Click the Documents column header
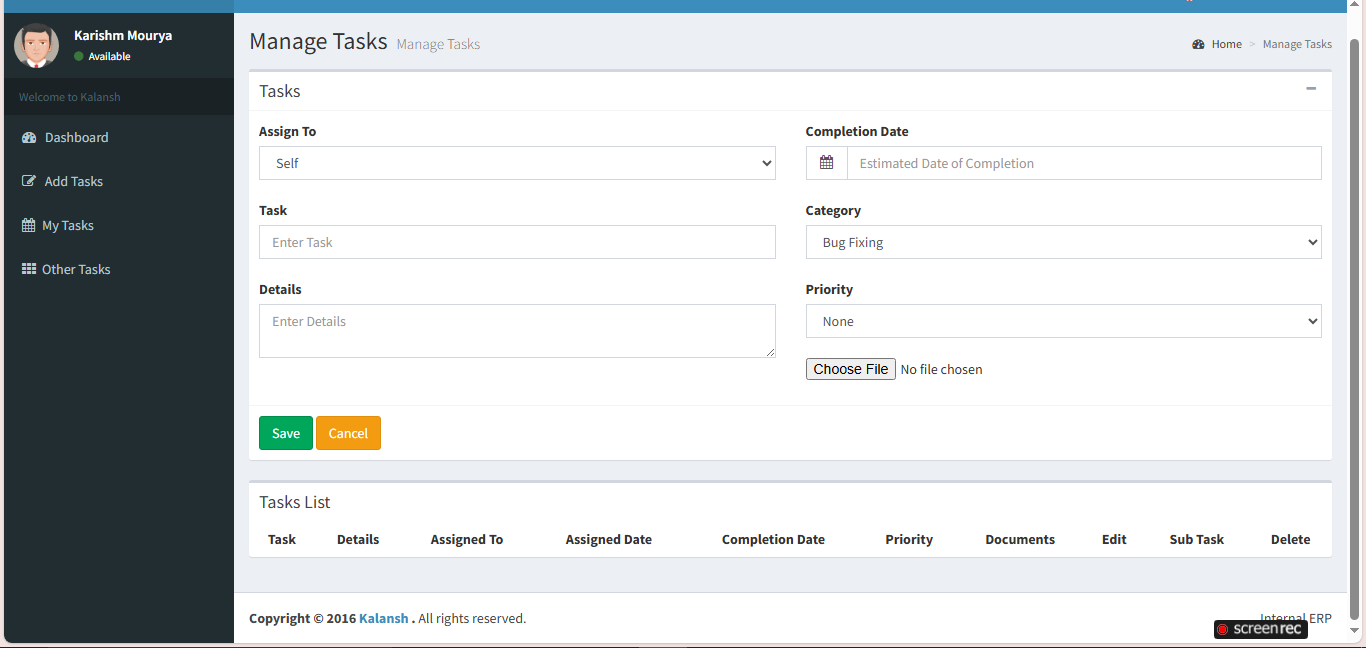 (1020, 539)
